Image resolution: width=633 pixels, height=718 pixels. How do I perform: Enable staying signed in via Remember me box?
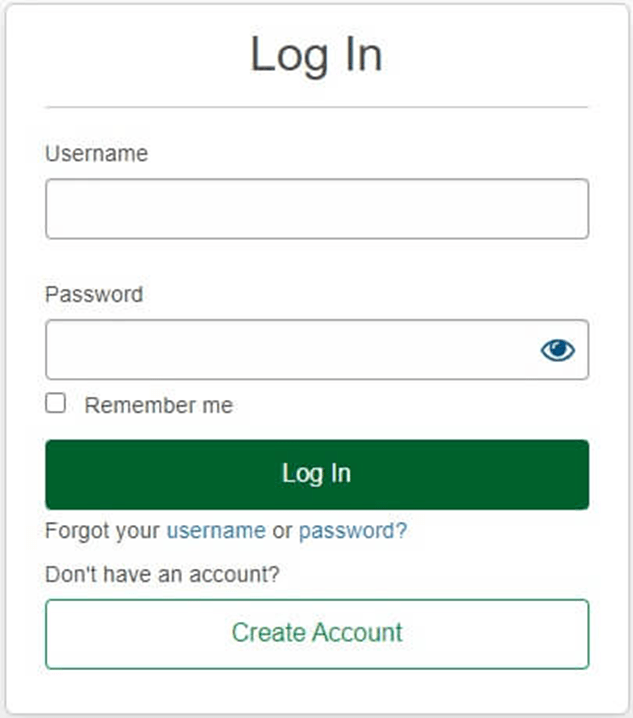55,403
